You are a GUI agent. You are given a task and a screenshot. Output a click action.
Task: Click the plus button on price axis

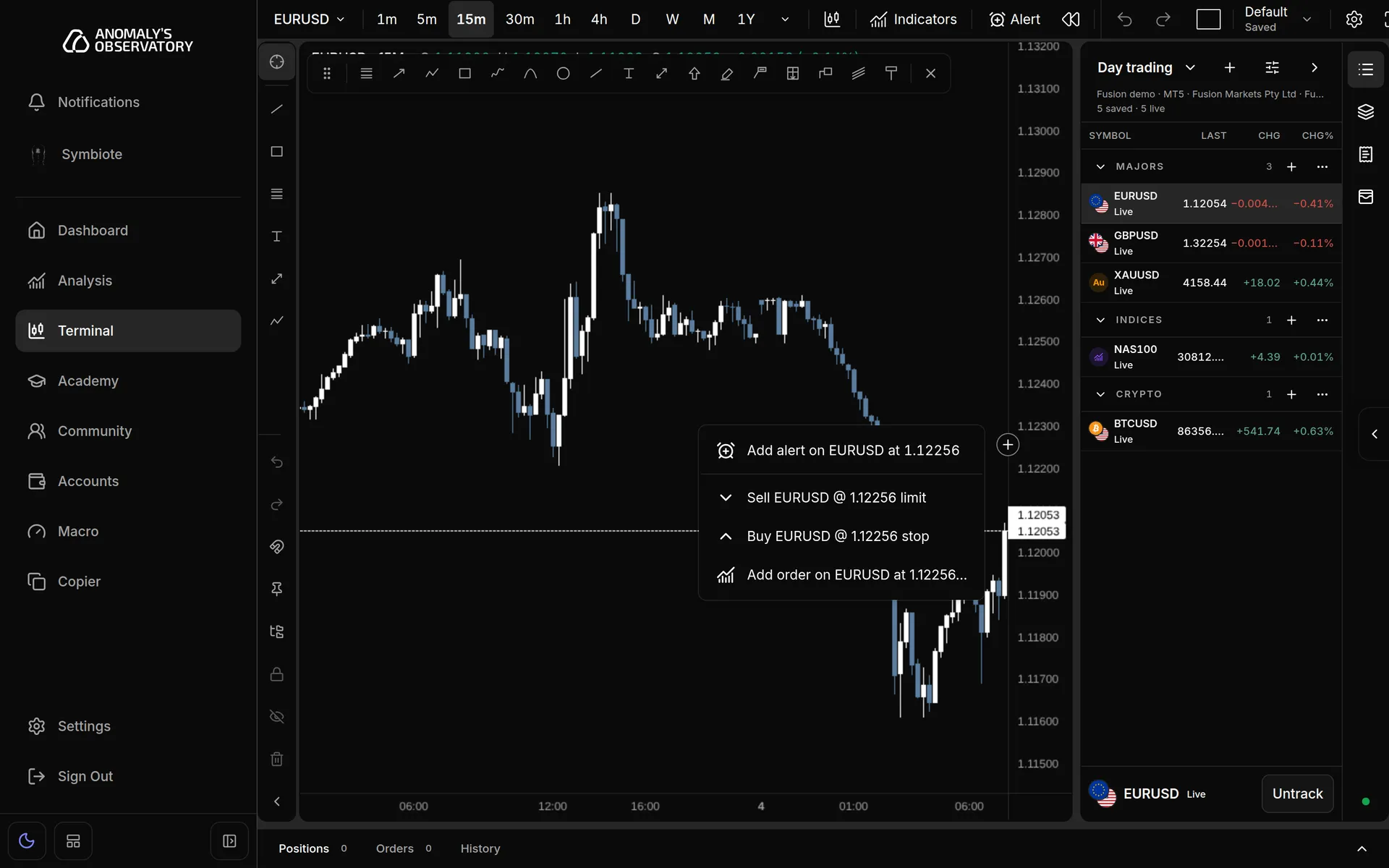tap(1008, 445)
